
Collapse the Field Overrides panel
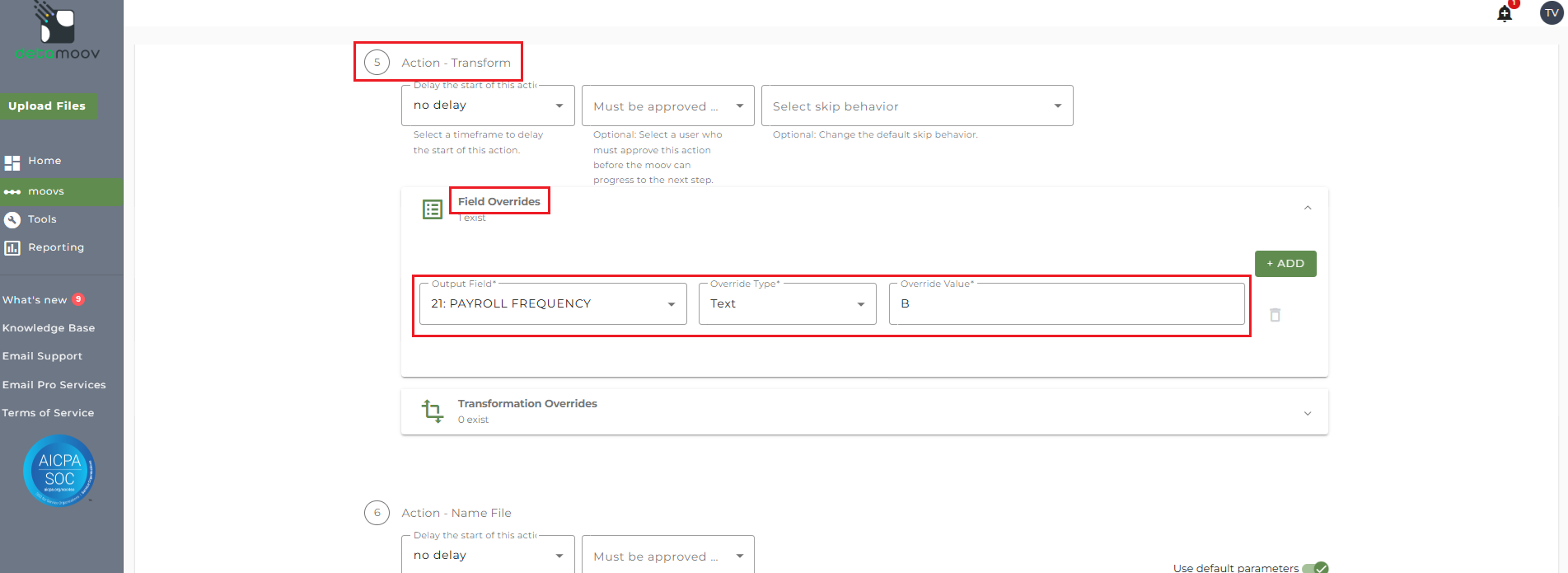tap(1308, 208)
